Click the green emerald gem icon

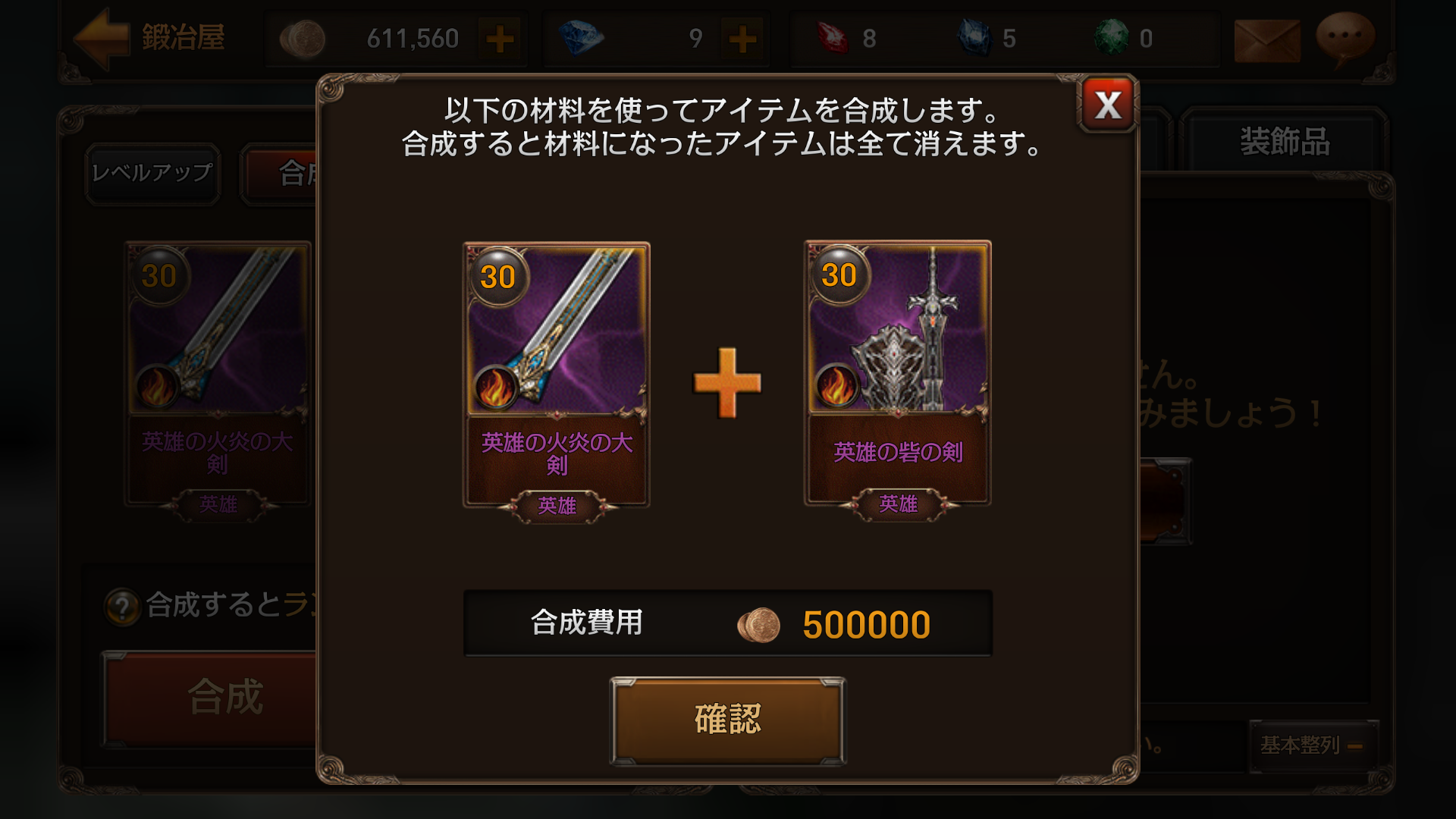(1111, 38)
